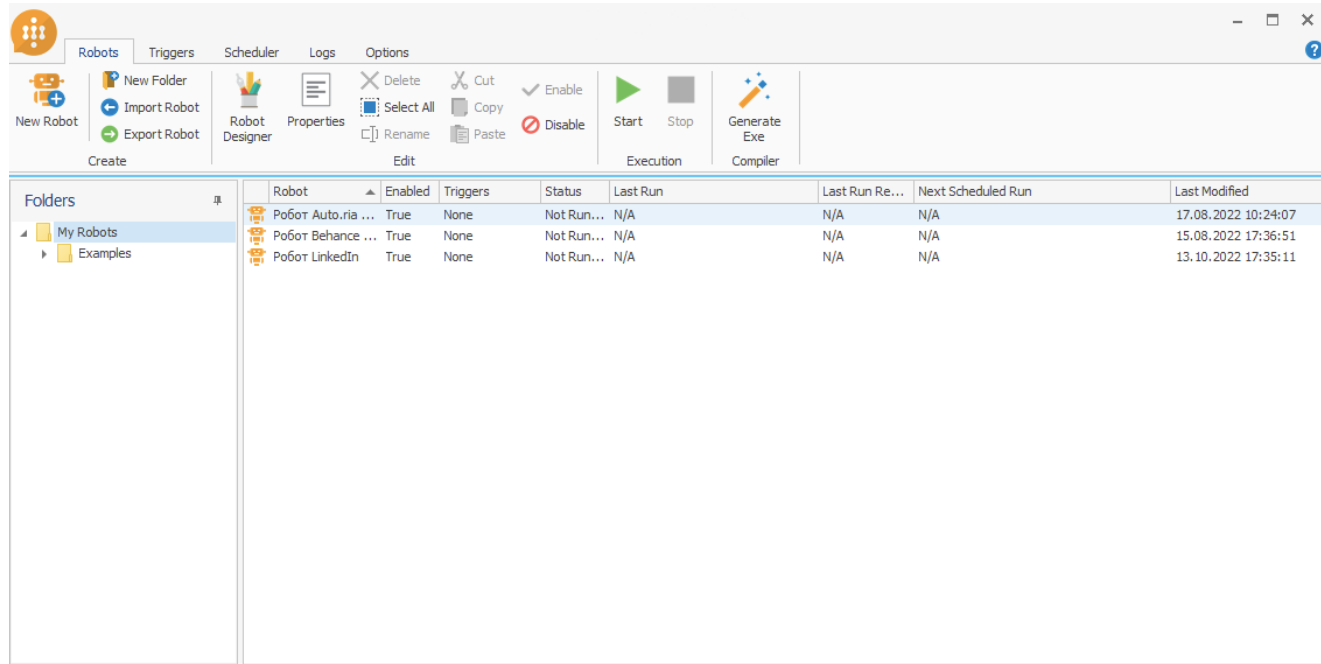Select the Examples folder
1321x664 pixels.
(105, 253)
